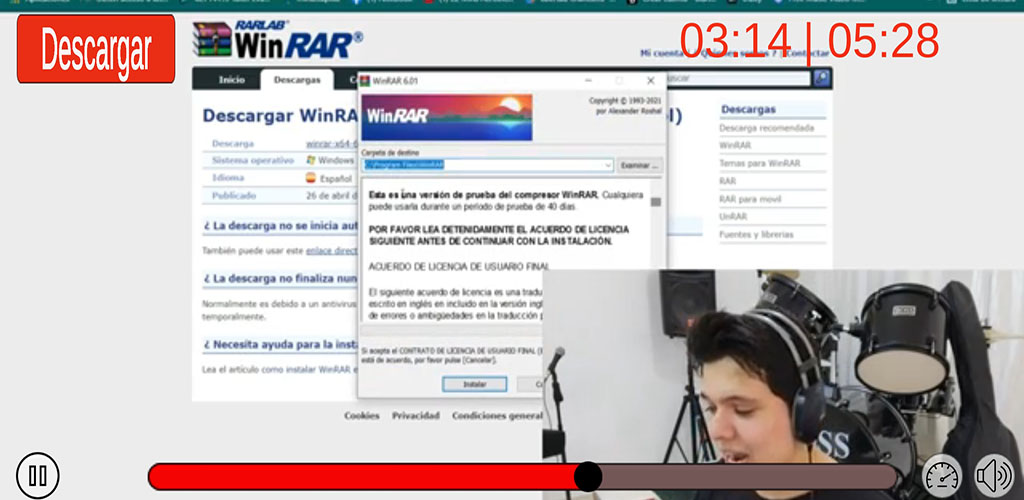Viewport: 1024px width, 500px height.
Task: Click the website search magnifier icon
Action: click(x=822, y=78)
